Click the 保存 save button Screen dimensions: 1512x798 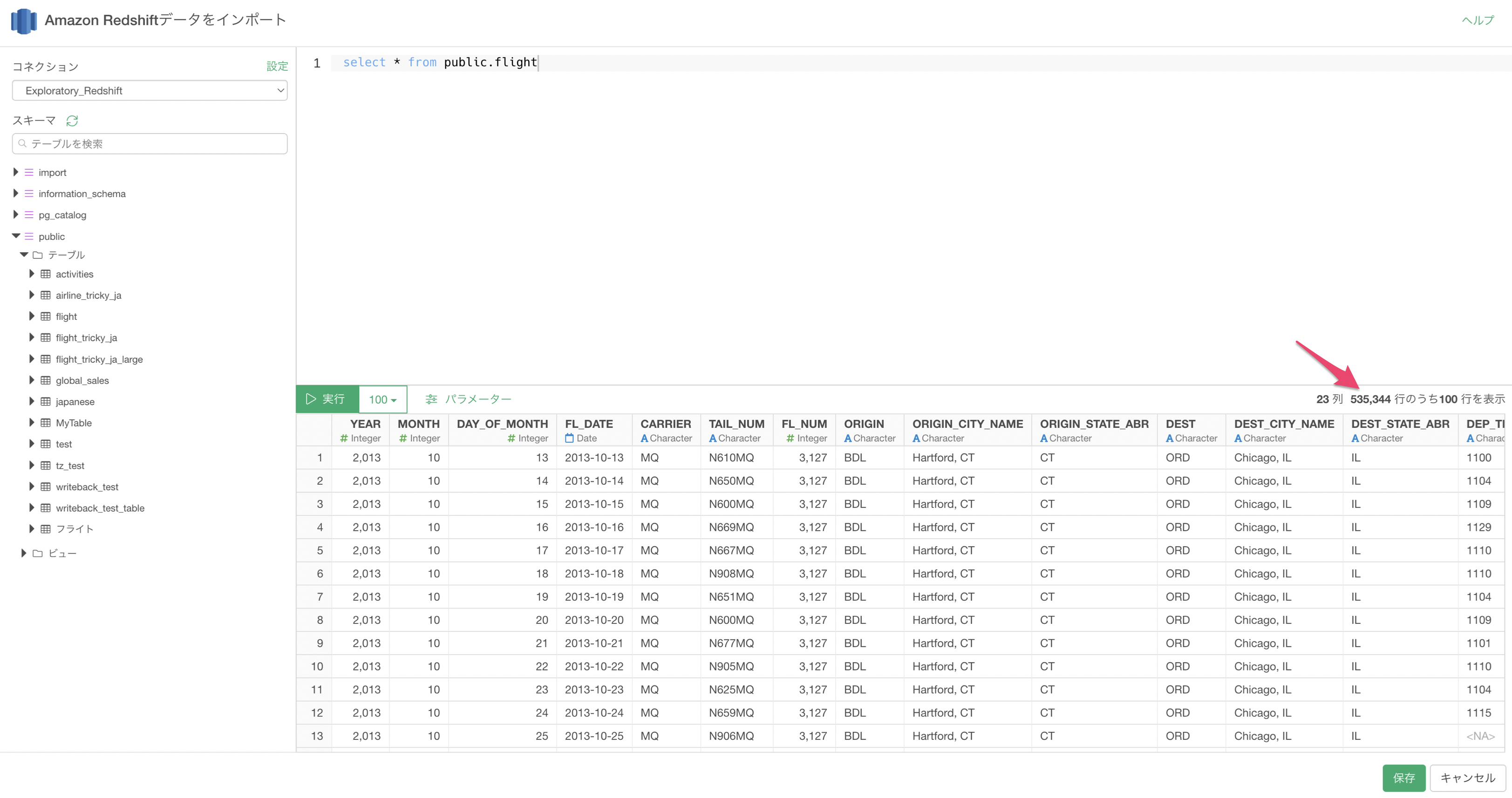tap(1403, 778)
